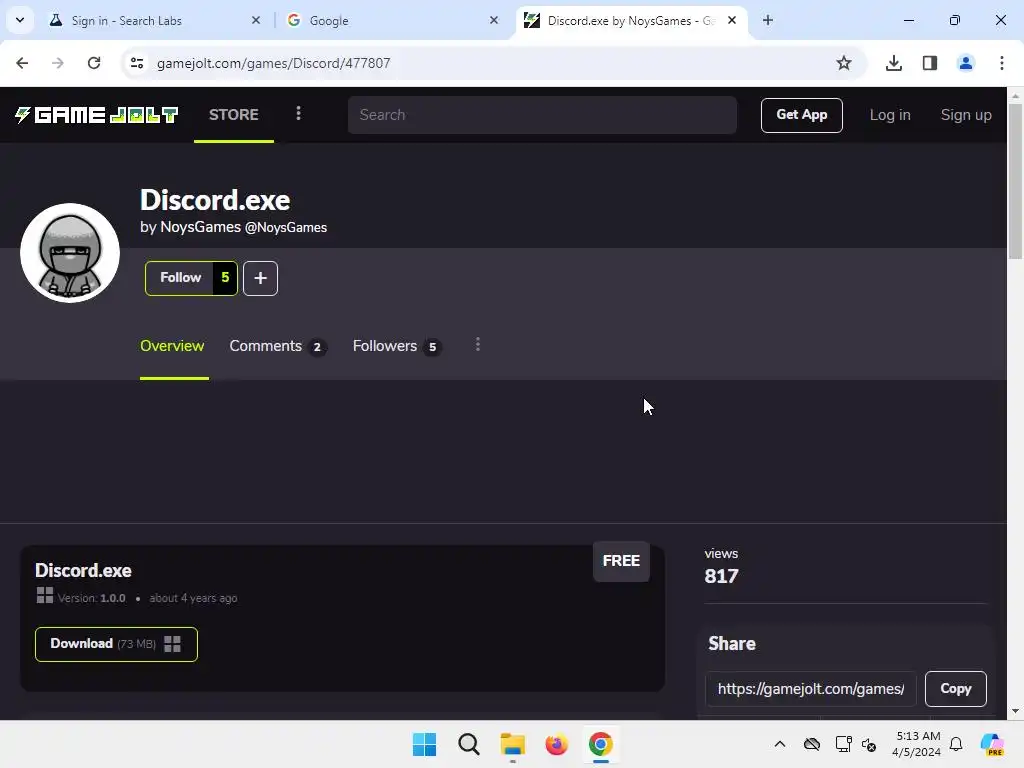
Task: View site information icon in address bar
Action: (x=137, y=63)
